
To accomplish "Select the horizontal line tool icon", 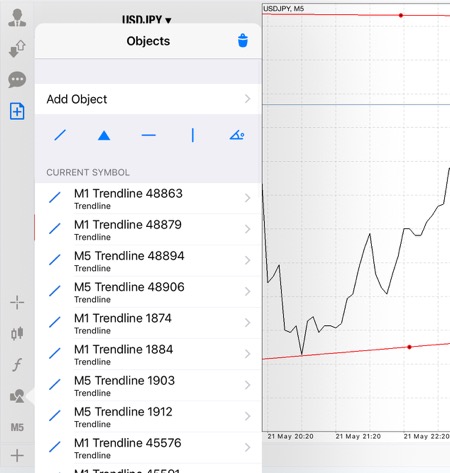I will coord(148,135).
